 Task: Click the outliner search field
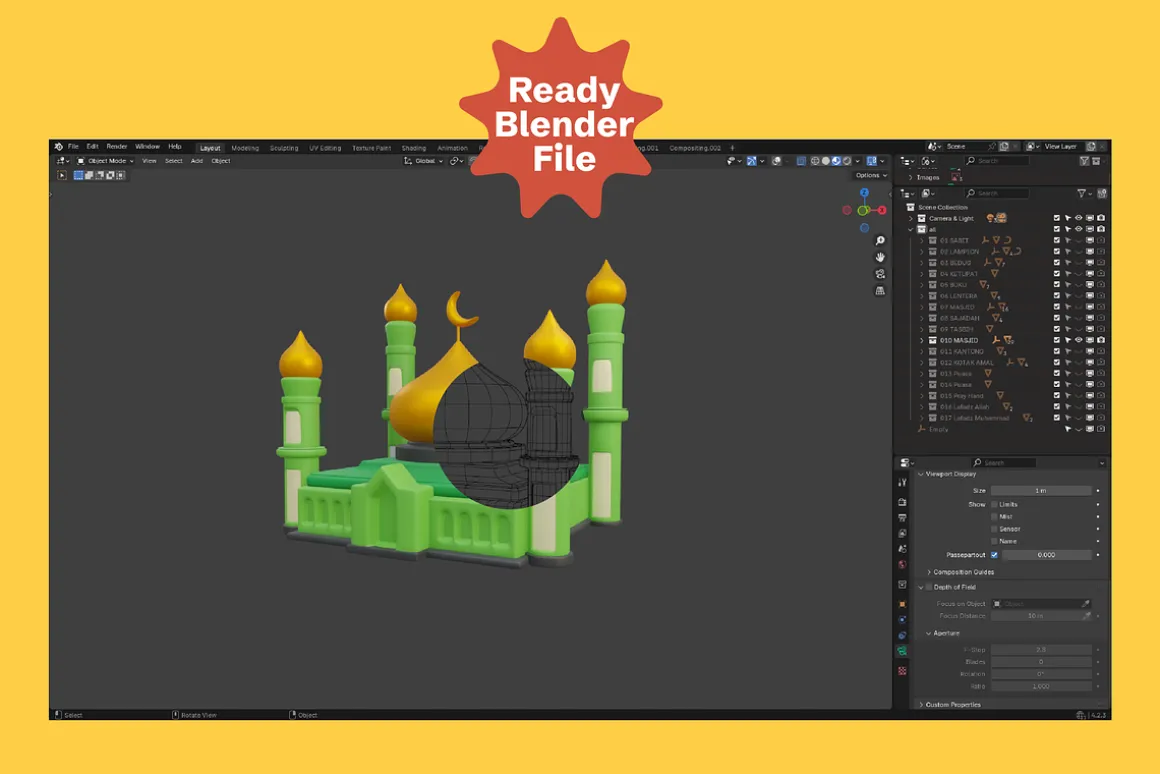click(997, 193)
